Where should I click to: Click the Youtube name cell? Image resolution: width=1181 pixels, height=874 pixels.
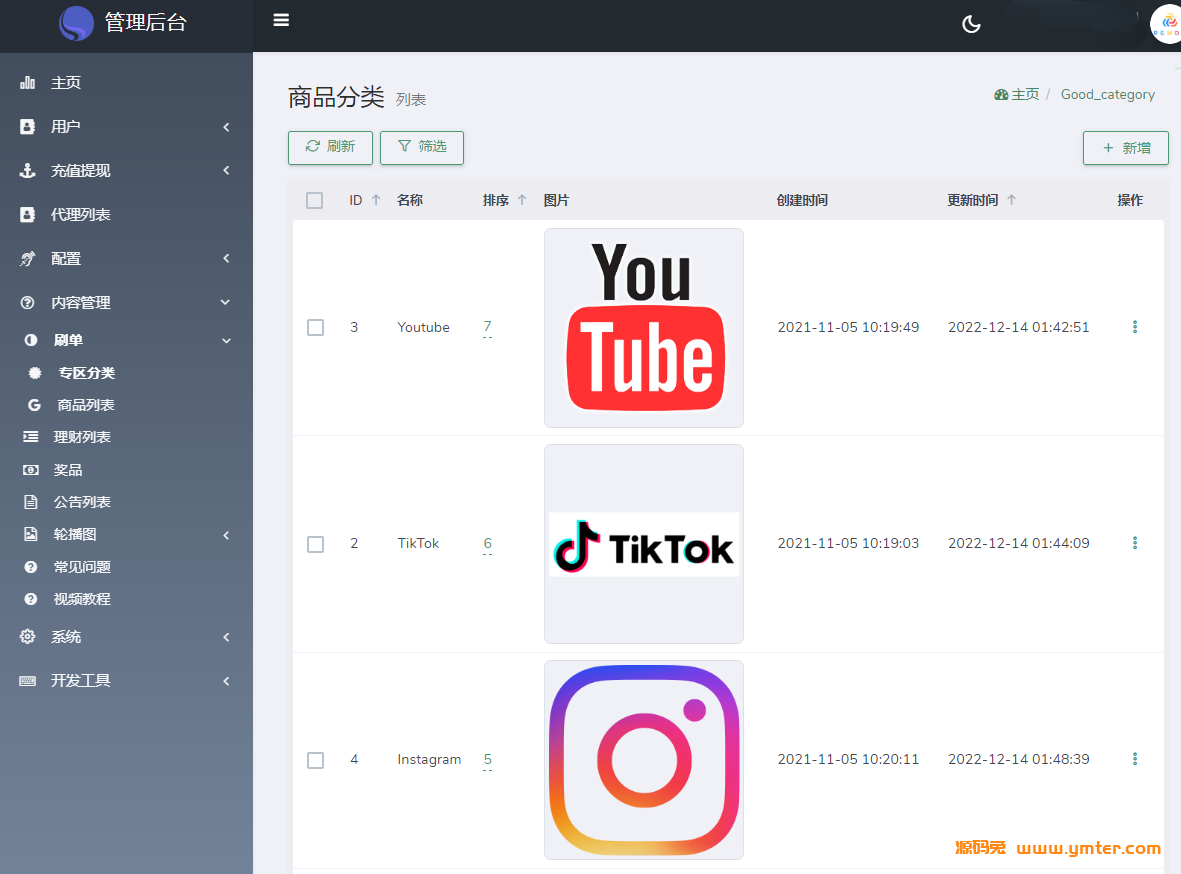pyautogui.click(x=423, y=327)
